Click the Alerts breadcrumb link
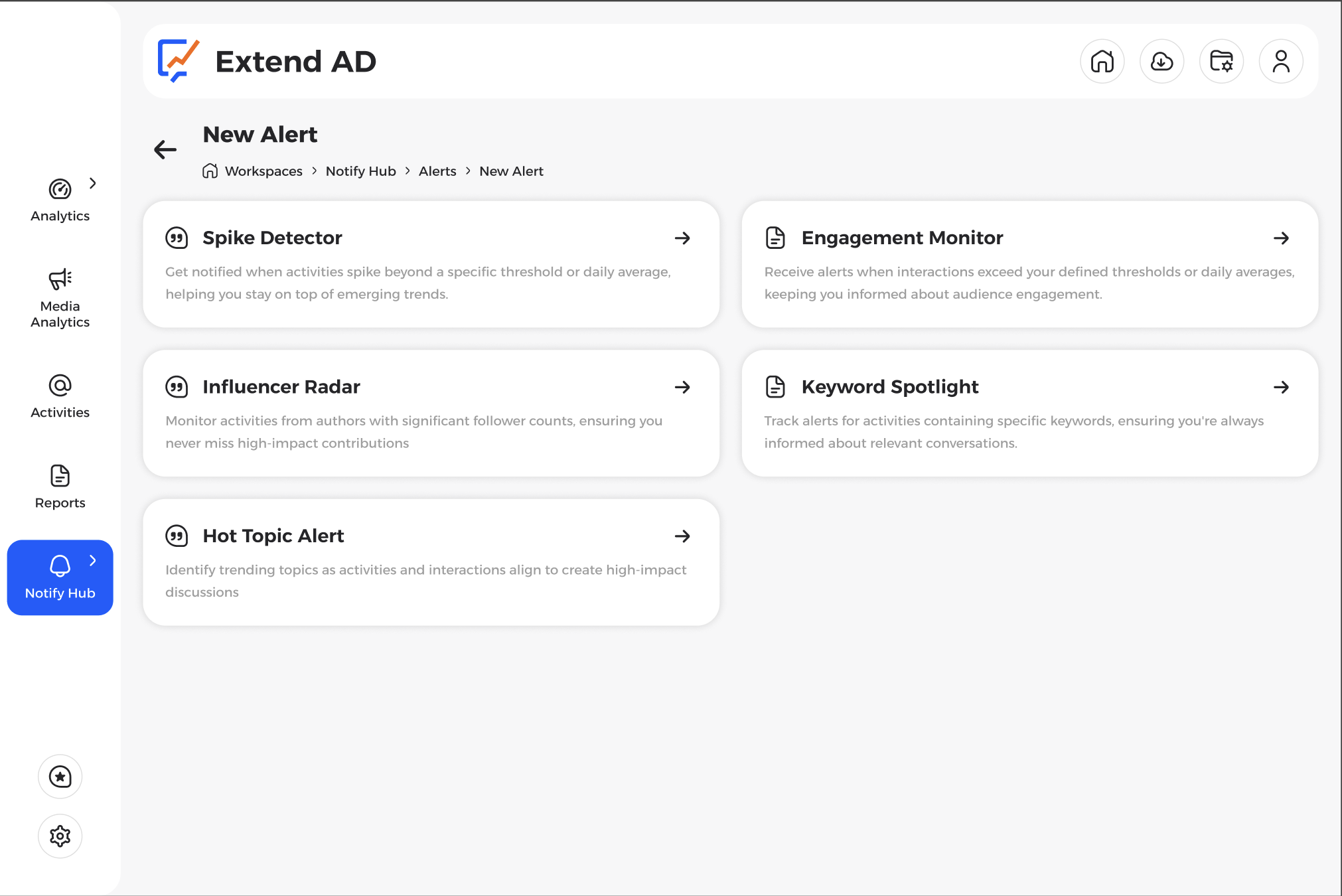 tap(437, 171)
